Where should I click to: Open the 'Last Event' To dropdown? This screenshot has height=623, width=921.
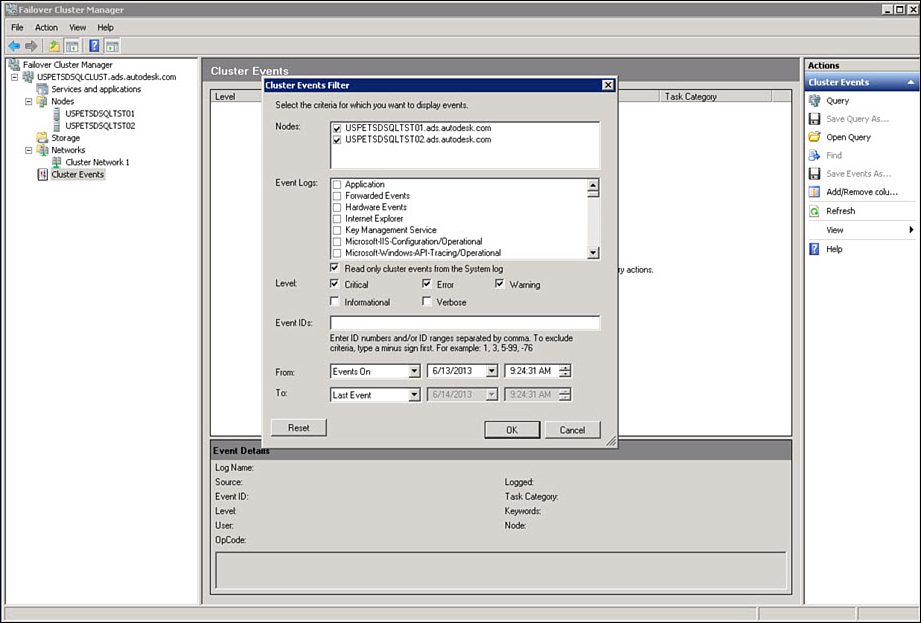413,395
